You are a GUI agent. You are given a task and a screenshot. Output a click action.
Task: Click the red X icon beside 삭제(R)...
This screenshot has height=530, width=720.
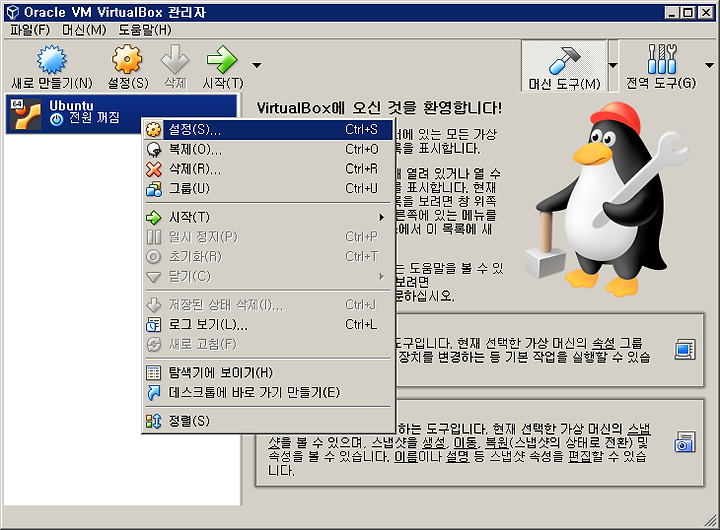coord(153,169)
